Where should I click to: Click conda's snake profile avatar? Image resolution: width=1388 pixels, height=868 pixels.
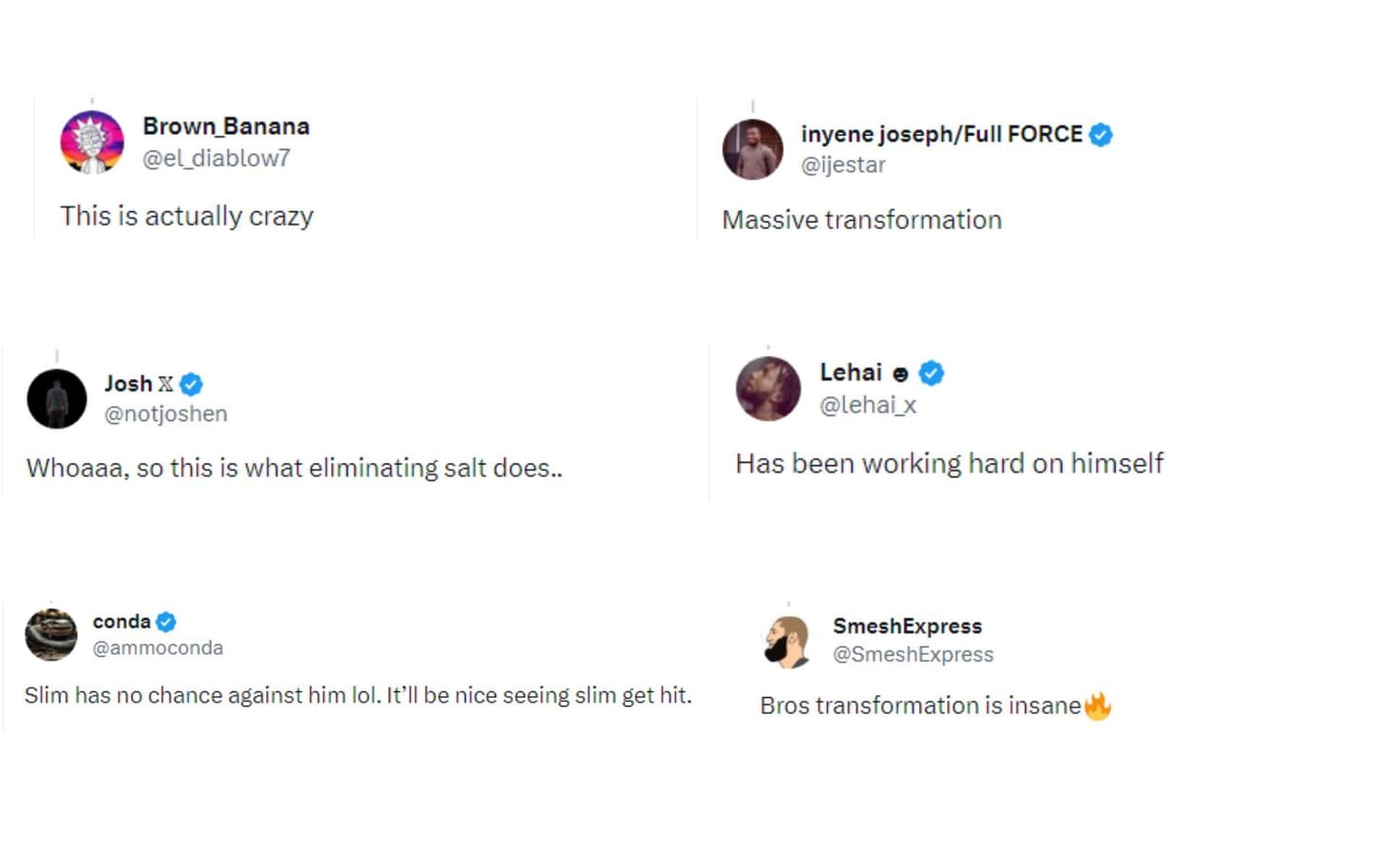[x=50, y=635]
